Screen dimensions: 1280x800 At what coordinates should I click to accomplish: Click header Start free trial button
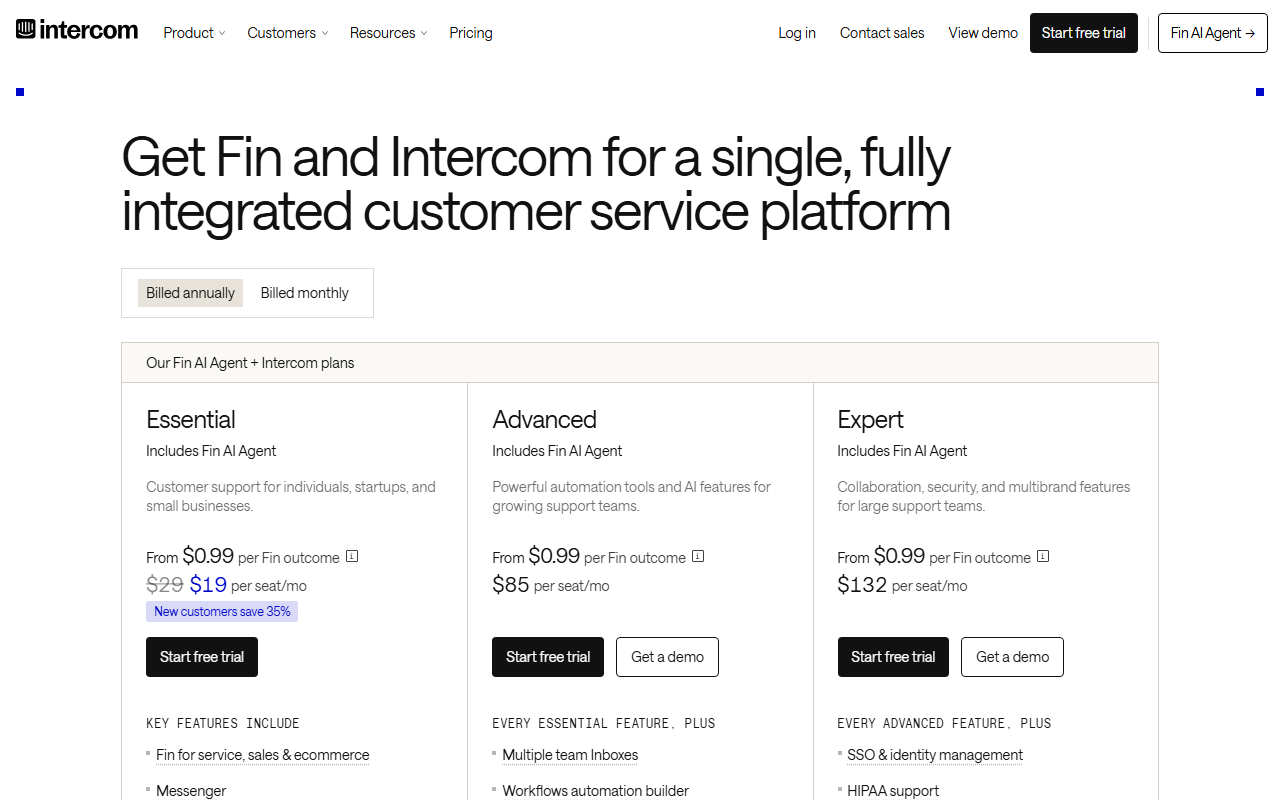1084,33
